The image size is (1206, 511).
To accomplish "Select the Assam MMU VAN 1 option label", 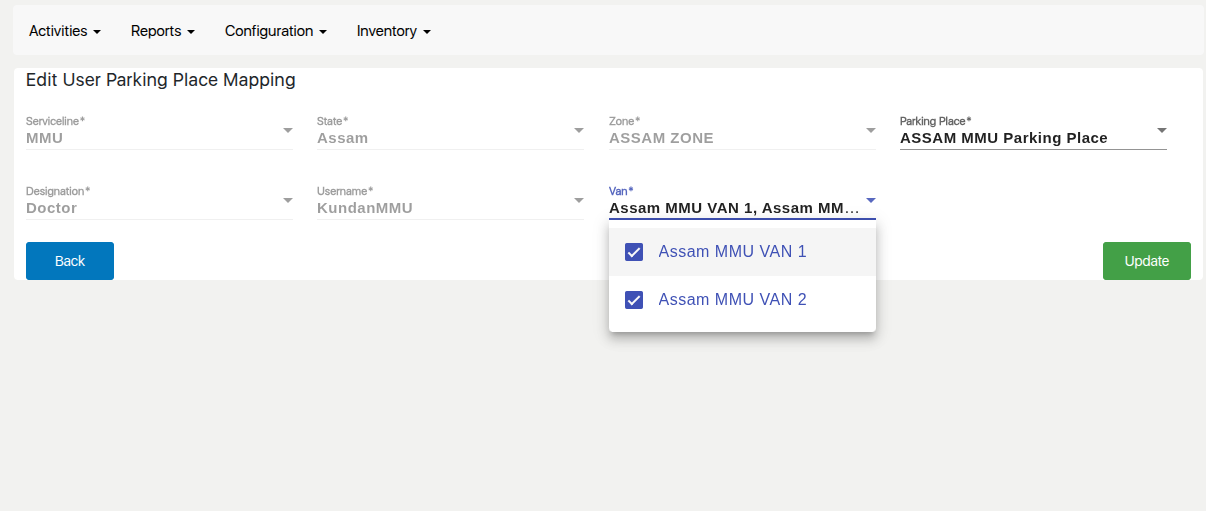I will pyautogui.click(x=732, y=252).
